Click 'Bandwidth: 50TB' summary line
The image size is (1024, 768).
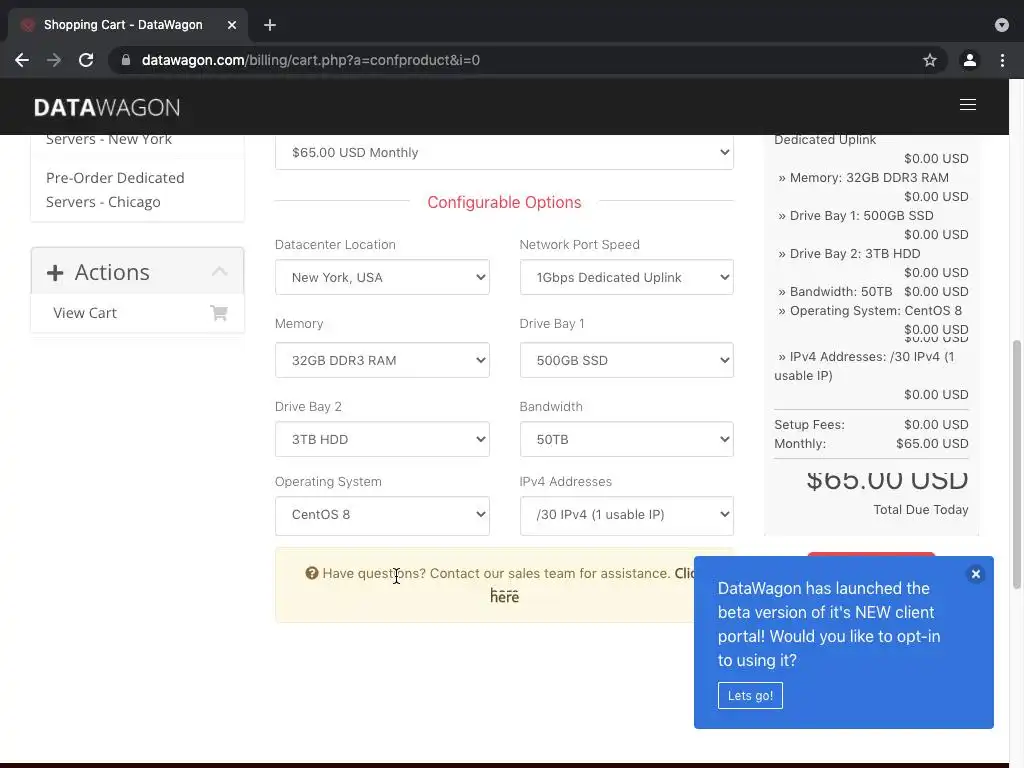pyautogui.click(x=835, y=291)
